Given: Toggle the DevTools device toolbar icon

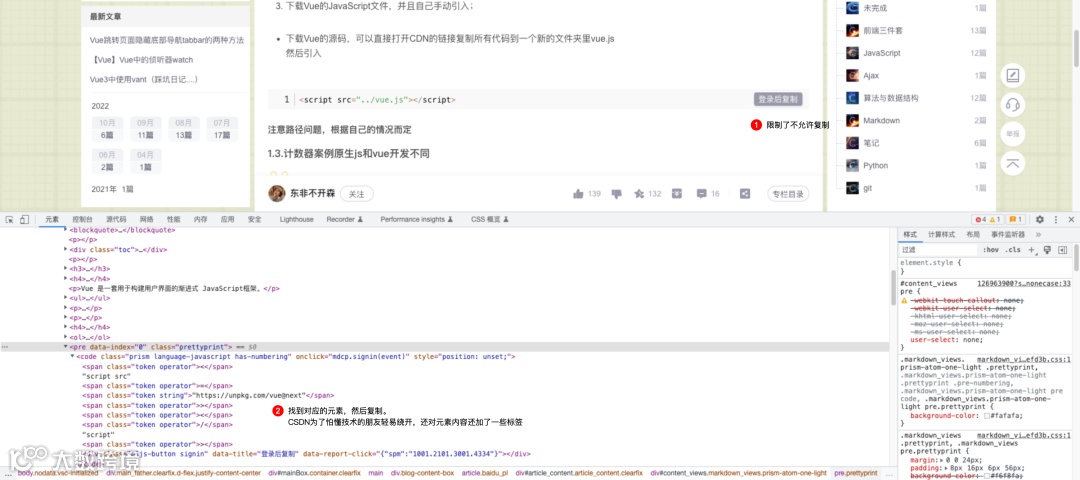Looking at the screenshot, I should tap(24, 219).
